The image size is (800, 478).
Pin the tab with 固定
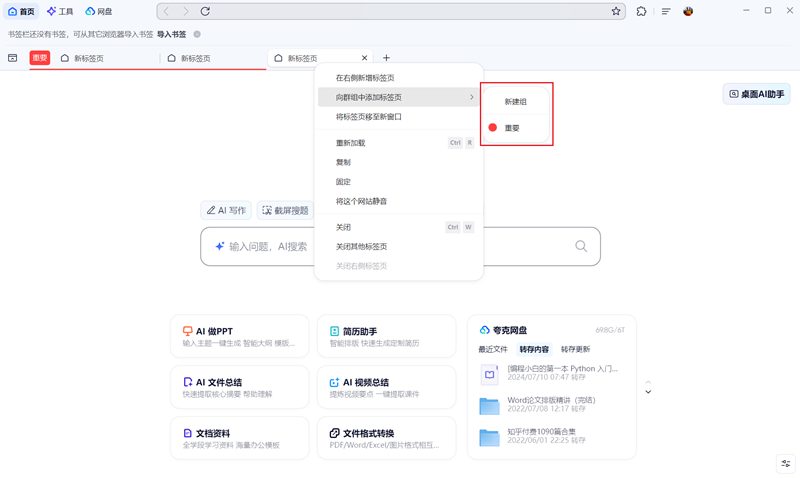398,182
